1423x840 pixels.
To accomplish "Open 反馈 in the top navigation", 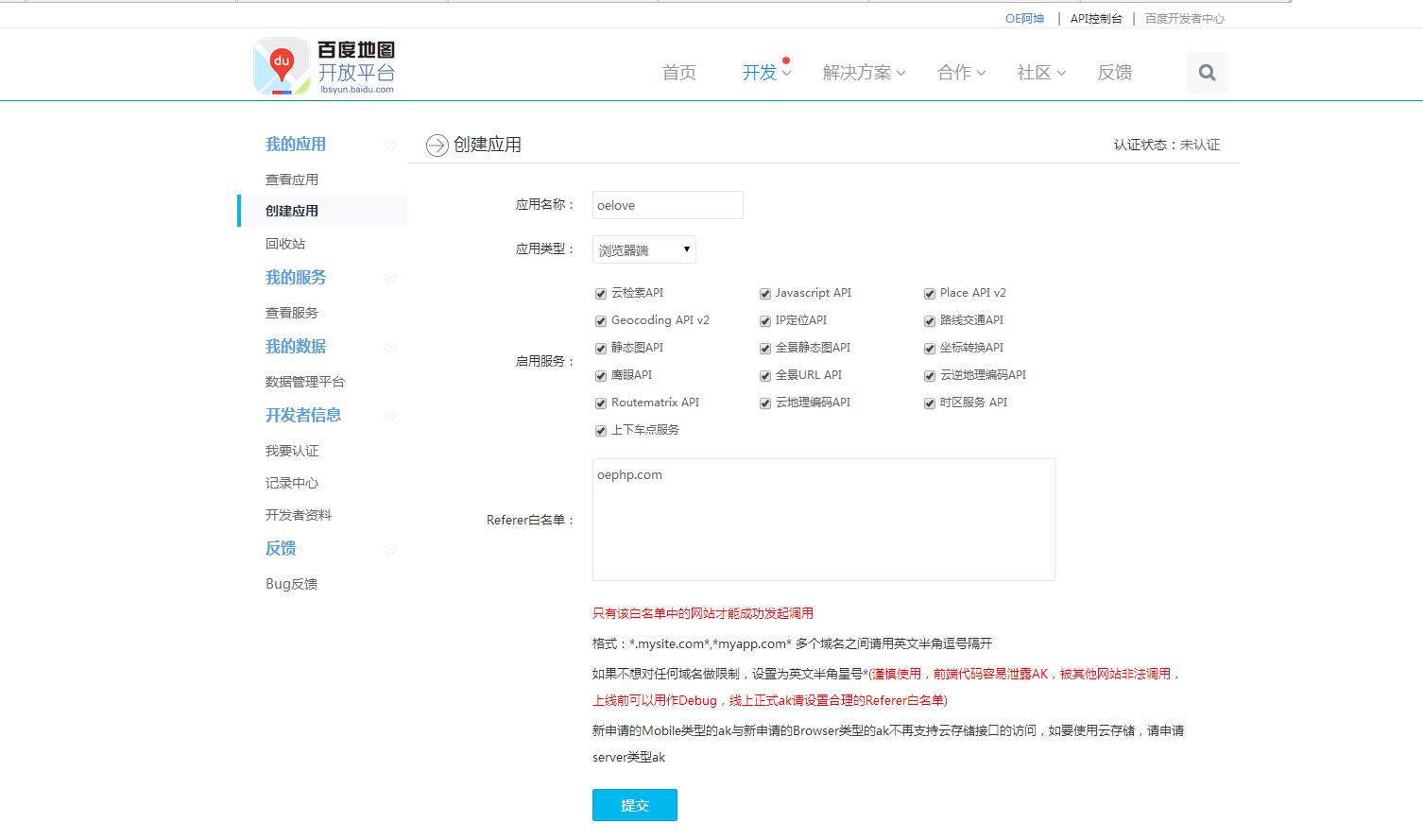I will 1115,73.
